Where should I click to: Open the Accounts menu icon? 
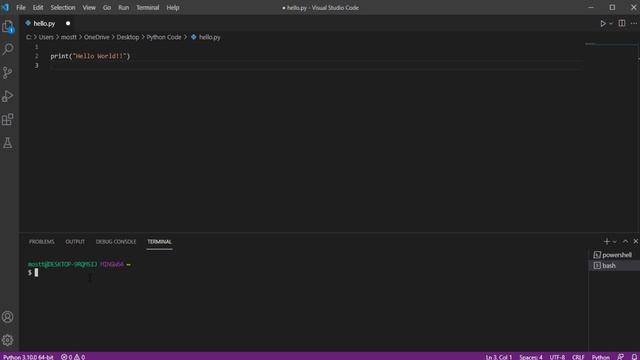[8, 317]
